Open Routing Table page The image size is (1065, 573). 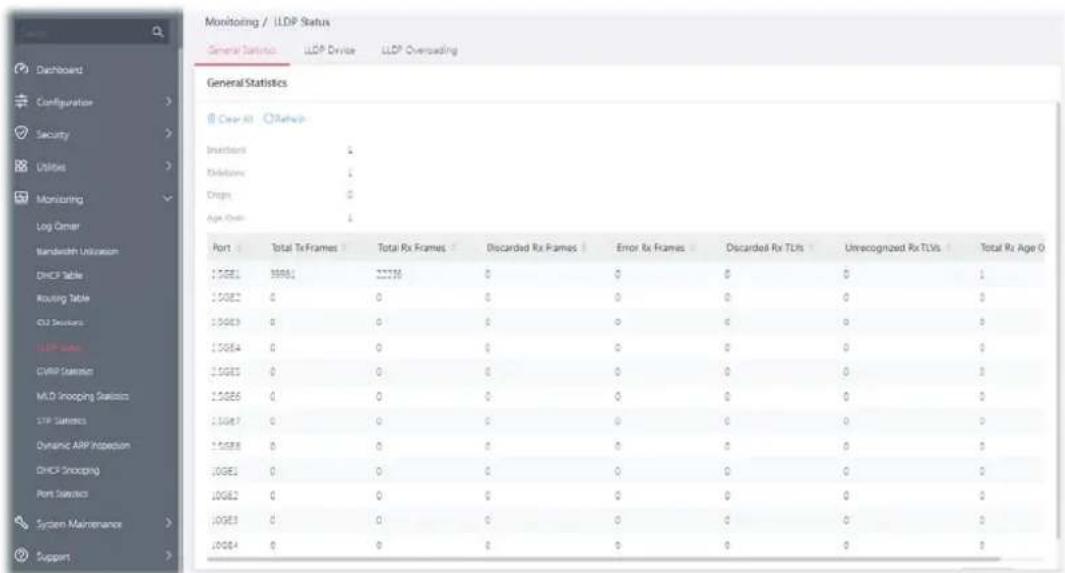pos(62,298)
